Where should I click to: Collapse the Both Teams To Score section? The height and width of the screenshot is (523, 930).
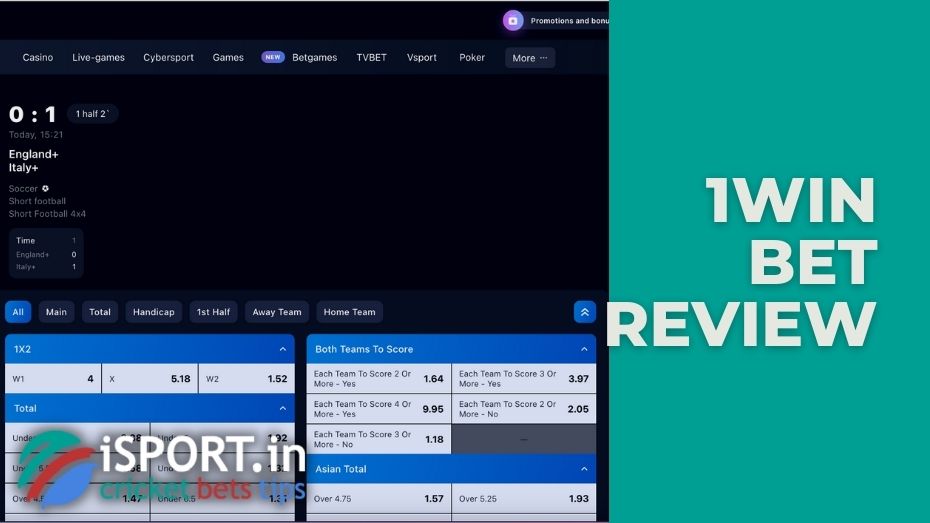[584, 349]
